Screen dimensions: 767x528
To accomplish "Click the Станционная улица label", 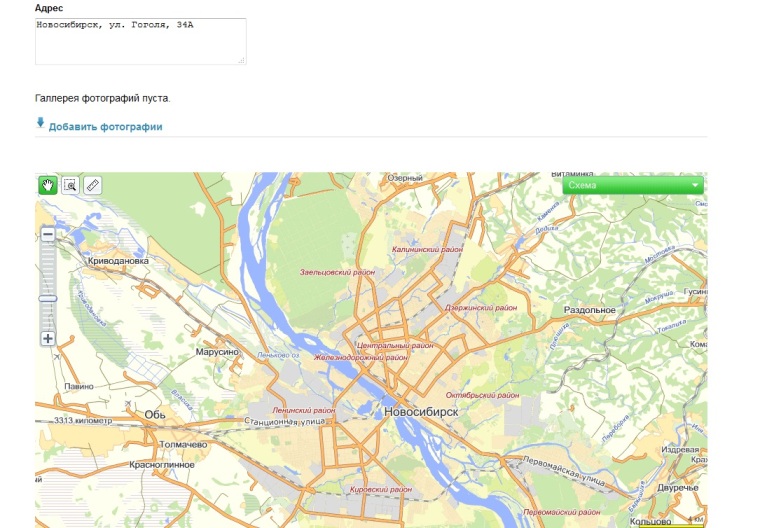I will coord(284,421).
